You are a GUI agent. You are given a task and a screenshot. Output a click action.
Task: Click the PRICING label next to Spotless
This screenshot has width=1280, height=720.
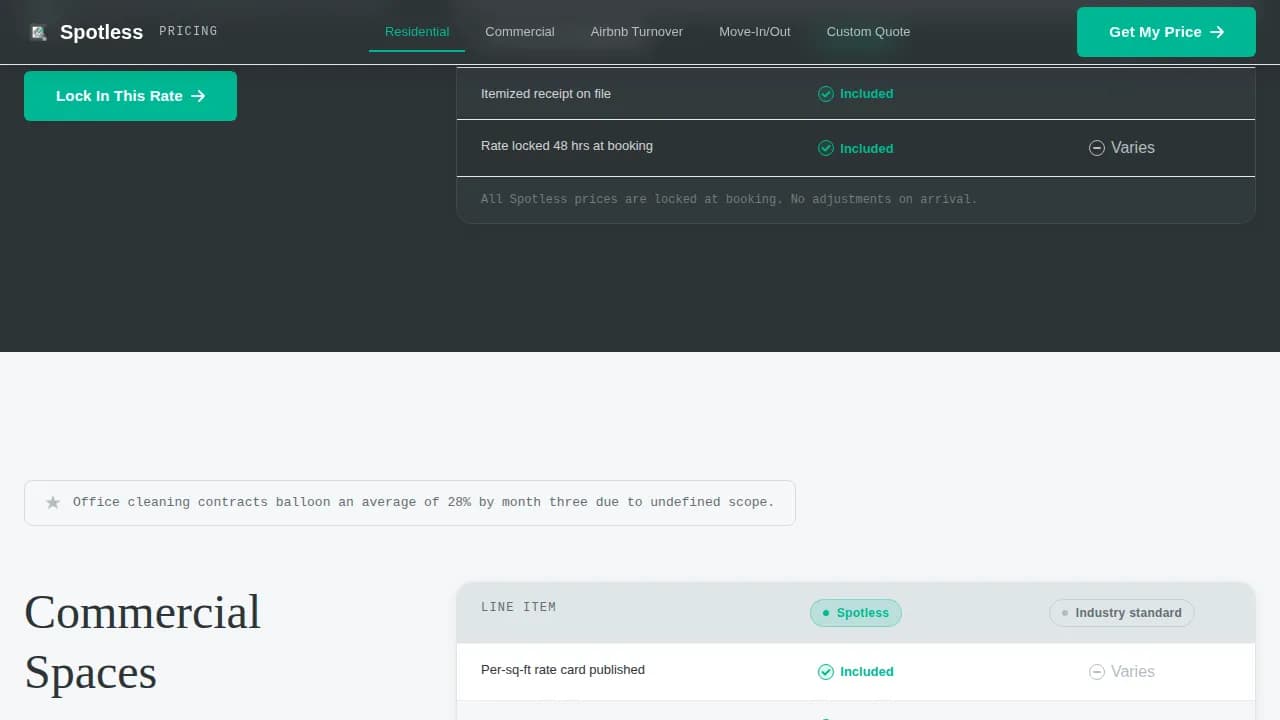188,31
